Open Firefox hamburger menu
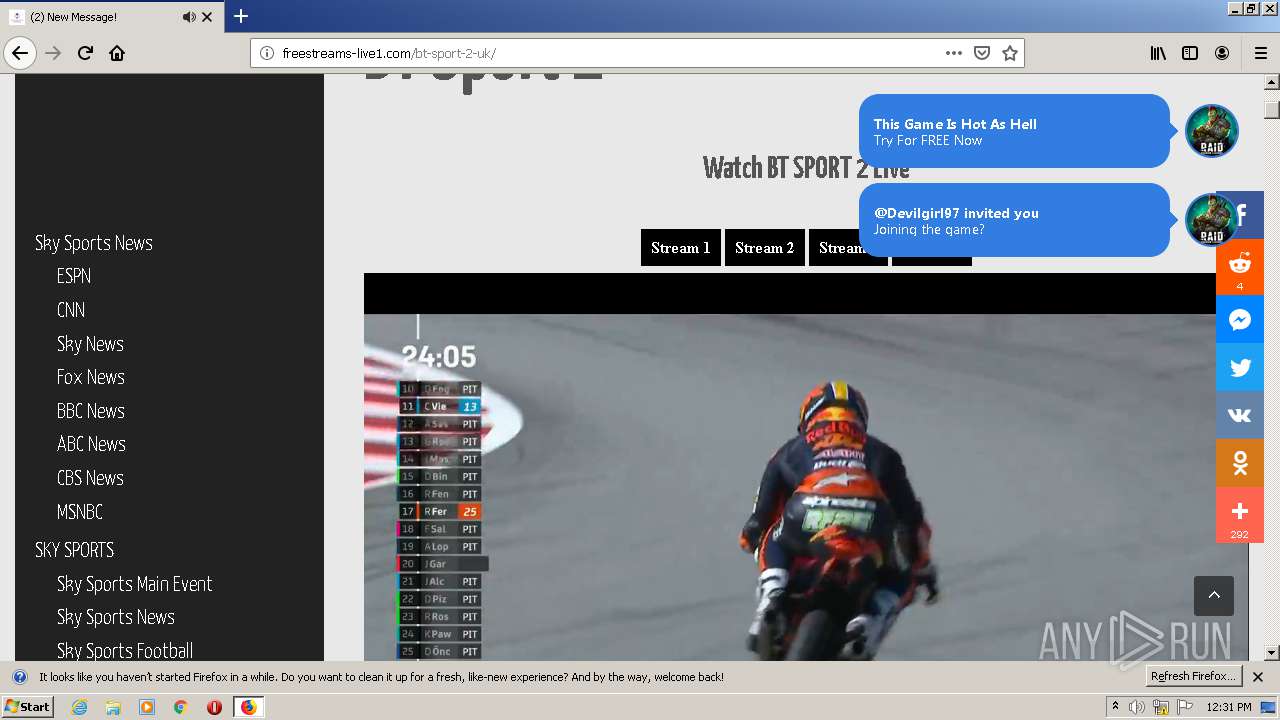This screenshot has height=720, width=1280. coord(1260,53)
